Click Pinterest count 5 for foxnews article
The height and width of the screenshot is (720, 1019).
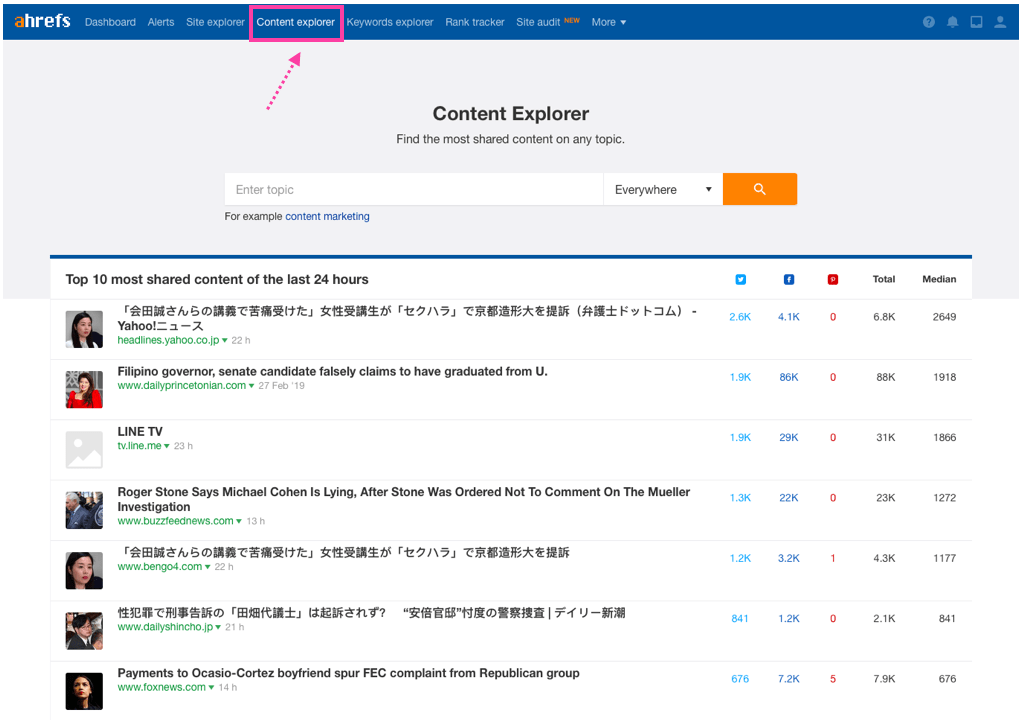[832, 679]
